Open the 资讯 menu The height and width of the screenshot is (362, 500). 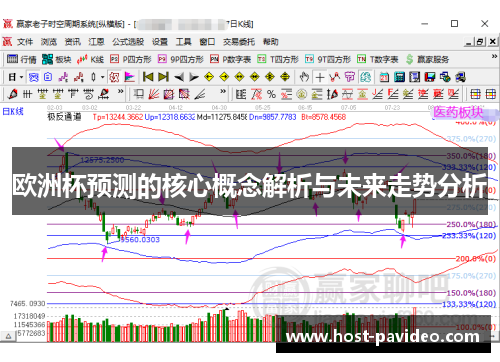(73, 42)
